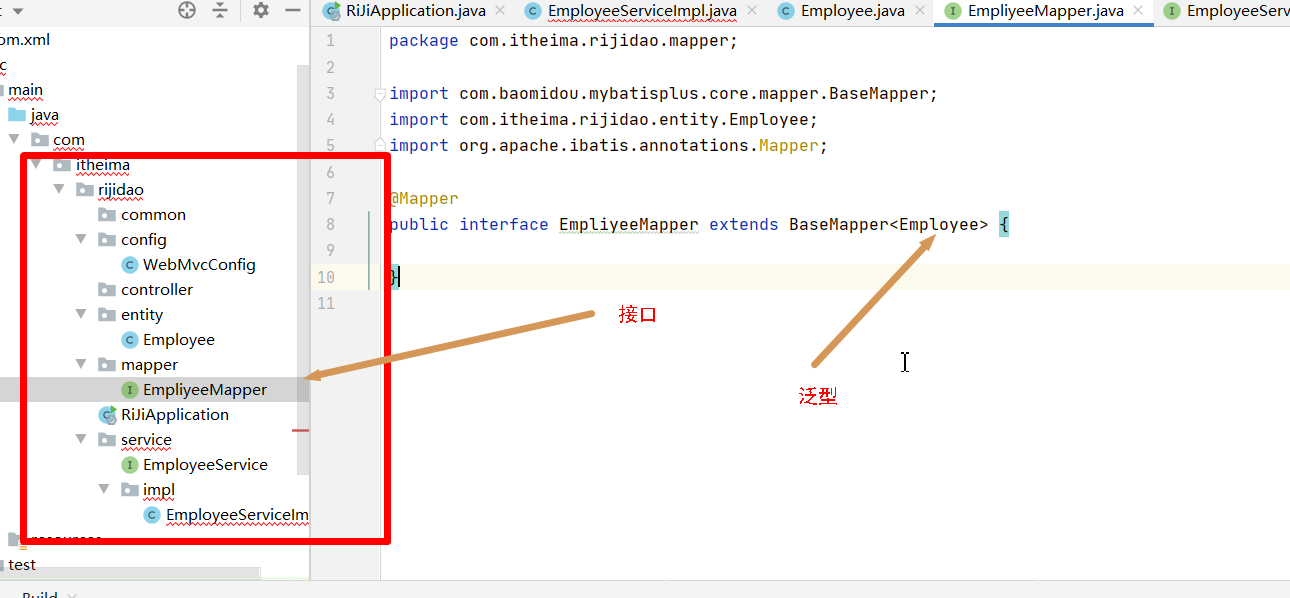Click the impl package folder icon
The image size is (1290, 598).
[129, 489]
